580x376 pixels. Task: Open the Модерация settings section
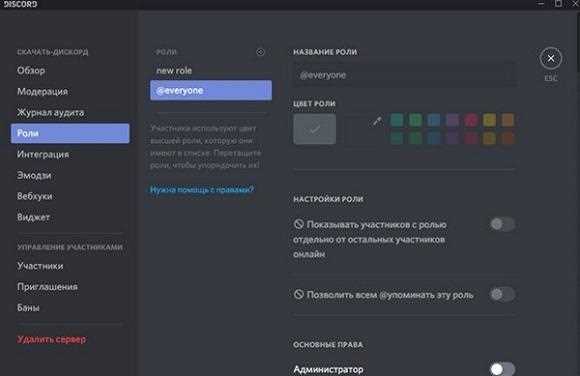[x=43, y=91]
